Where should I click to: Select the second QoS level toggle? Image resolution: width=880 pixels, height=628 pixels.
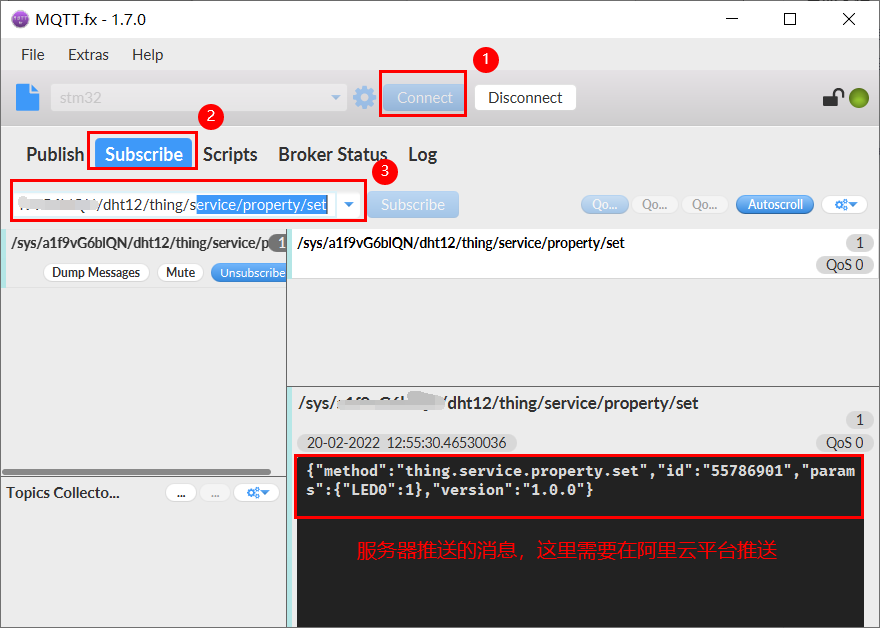click(x=655, y=205)
